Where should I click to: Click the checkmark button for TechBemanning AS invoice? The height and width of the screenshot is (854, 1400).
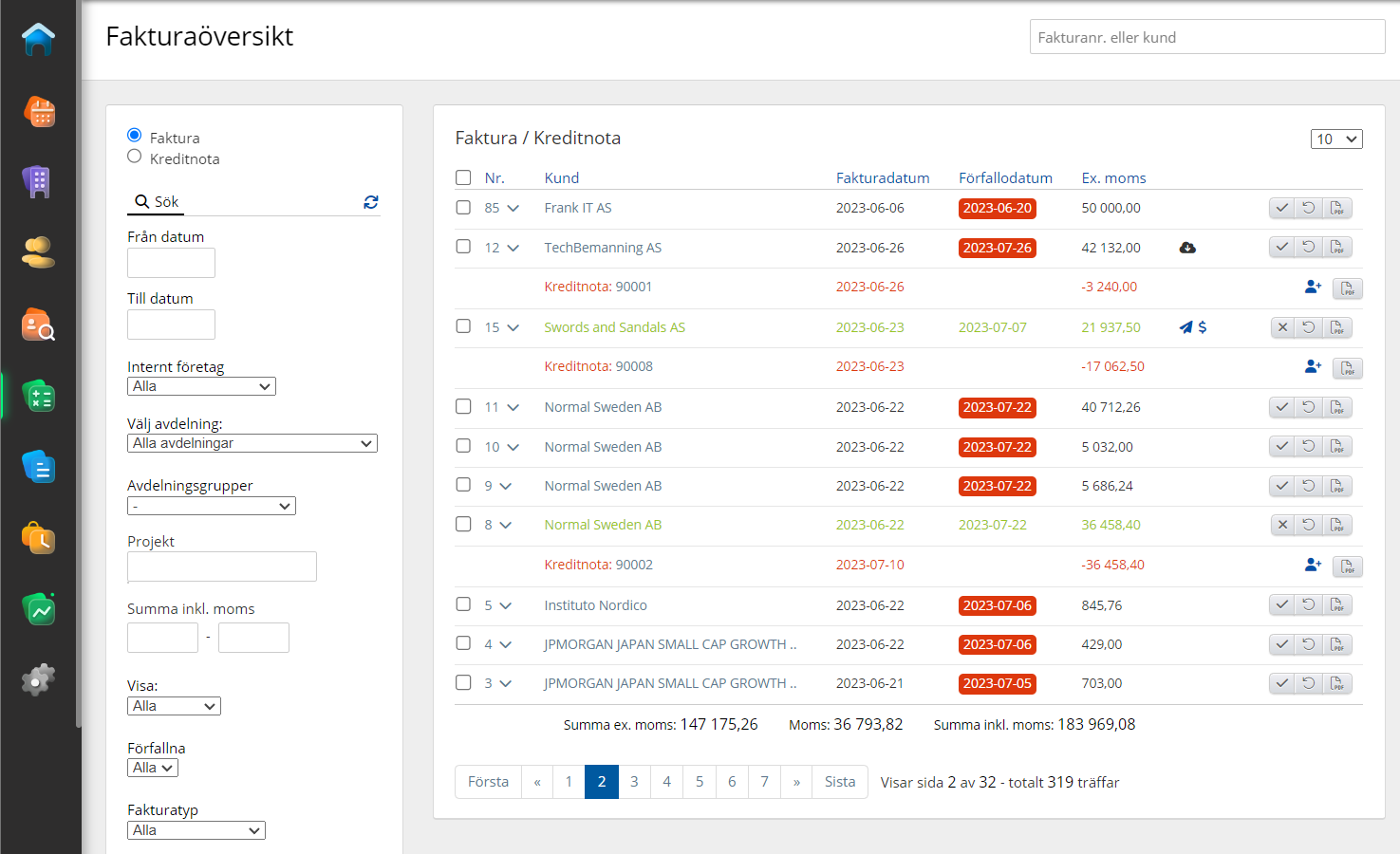pyautogui.click(x=1281, y=248)
